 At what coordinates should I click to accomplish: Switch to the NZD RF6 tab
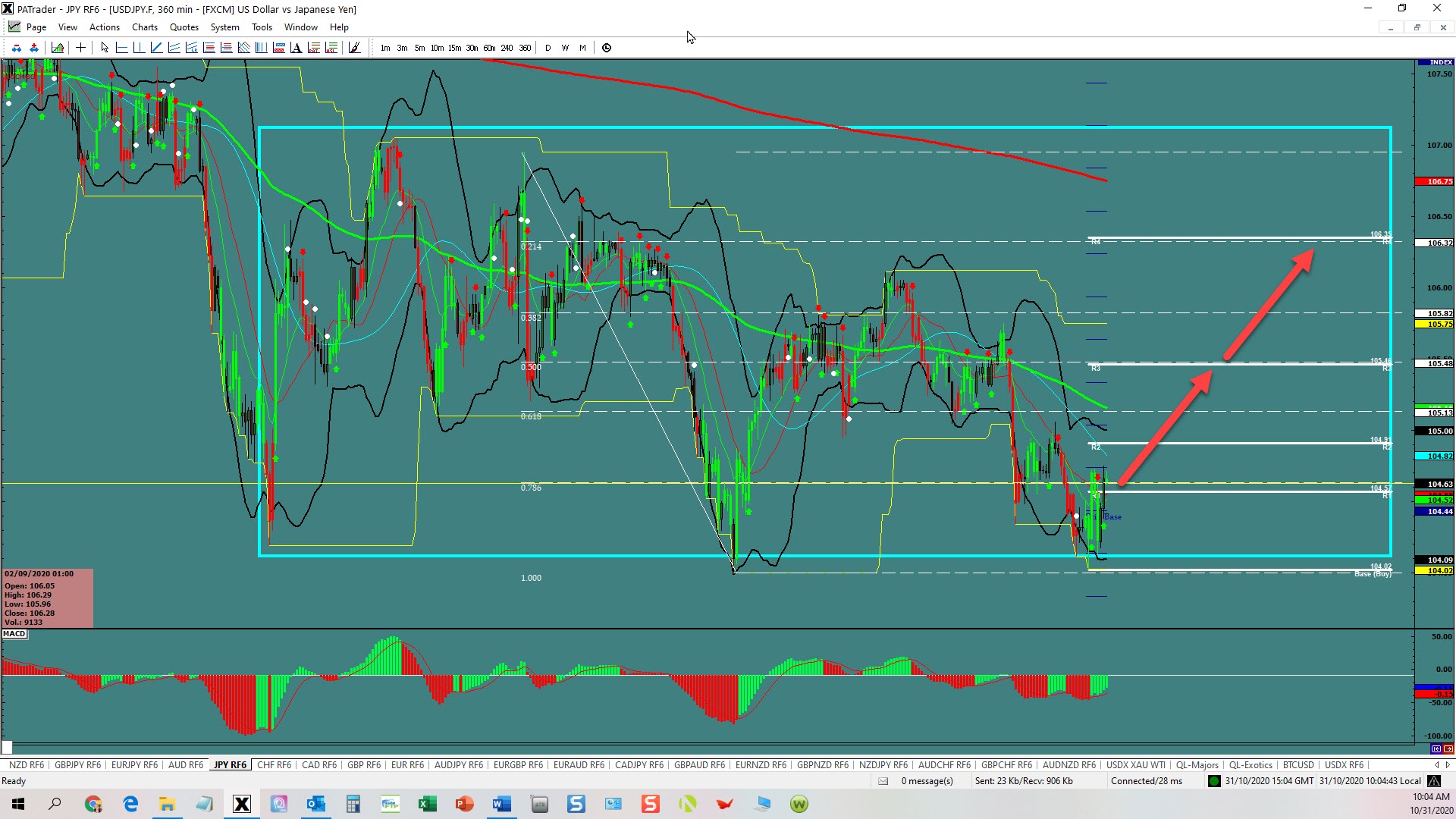(x=27, y=764)
